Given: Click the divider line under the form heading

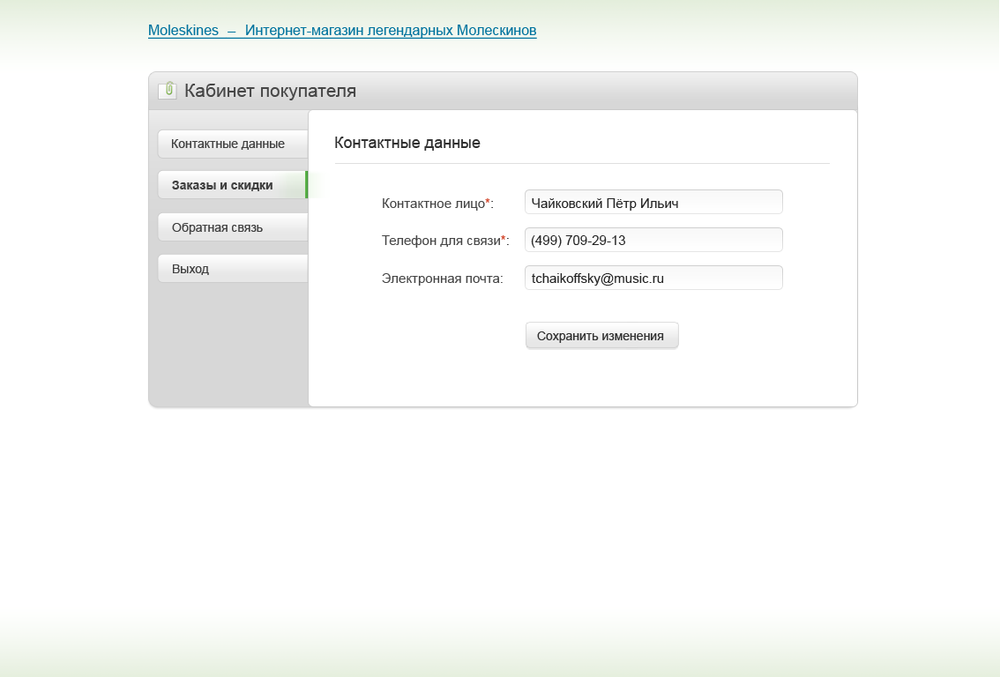Looking at the screenshot, I should click(582, 163).
